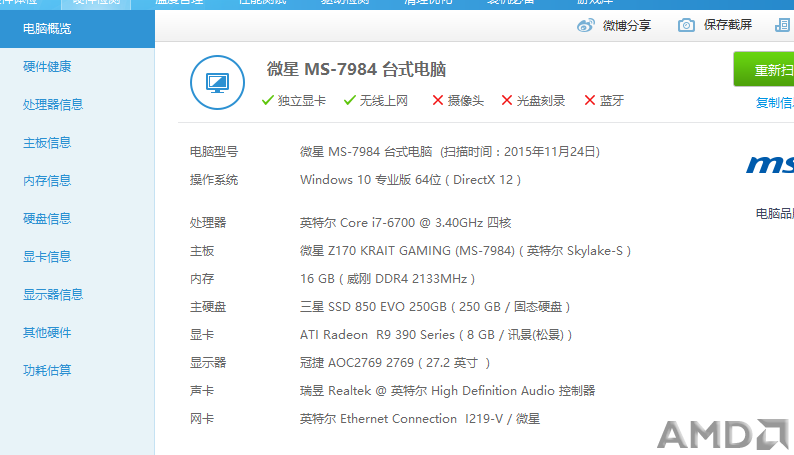Open 其他硬件 section
794x455 pixels.
coord(47,333)
